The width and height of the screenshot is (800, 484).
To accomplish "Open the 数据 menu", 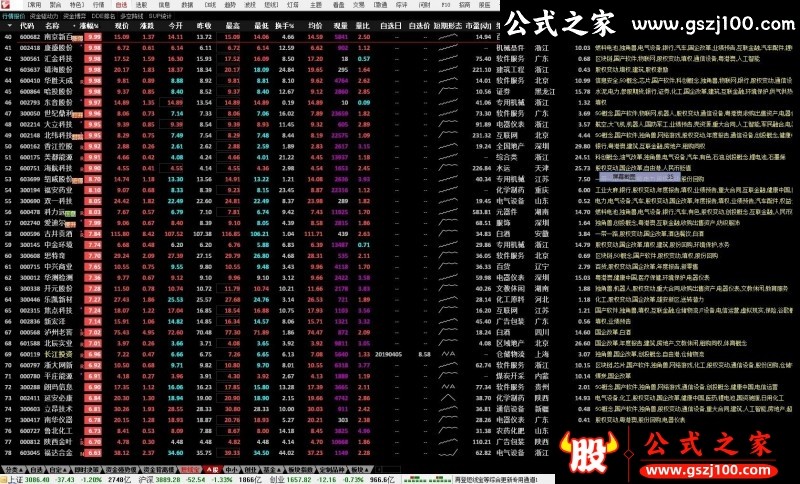I will (x=187, y=5).
